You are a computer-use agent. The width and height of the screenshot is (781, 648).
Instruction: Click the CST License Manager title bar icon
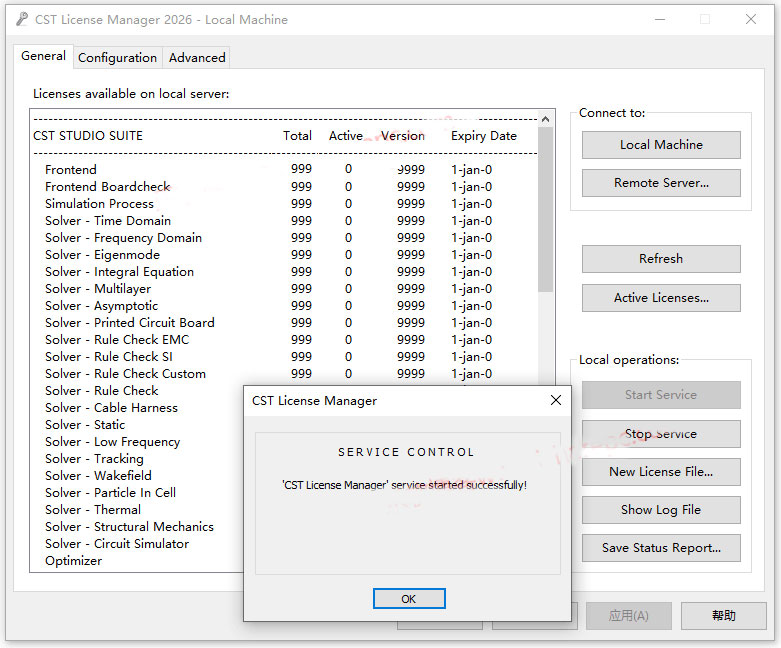(22, 19)
